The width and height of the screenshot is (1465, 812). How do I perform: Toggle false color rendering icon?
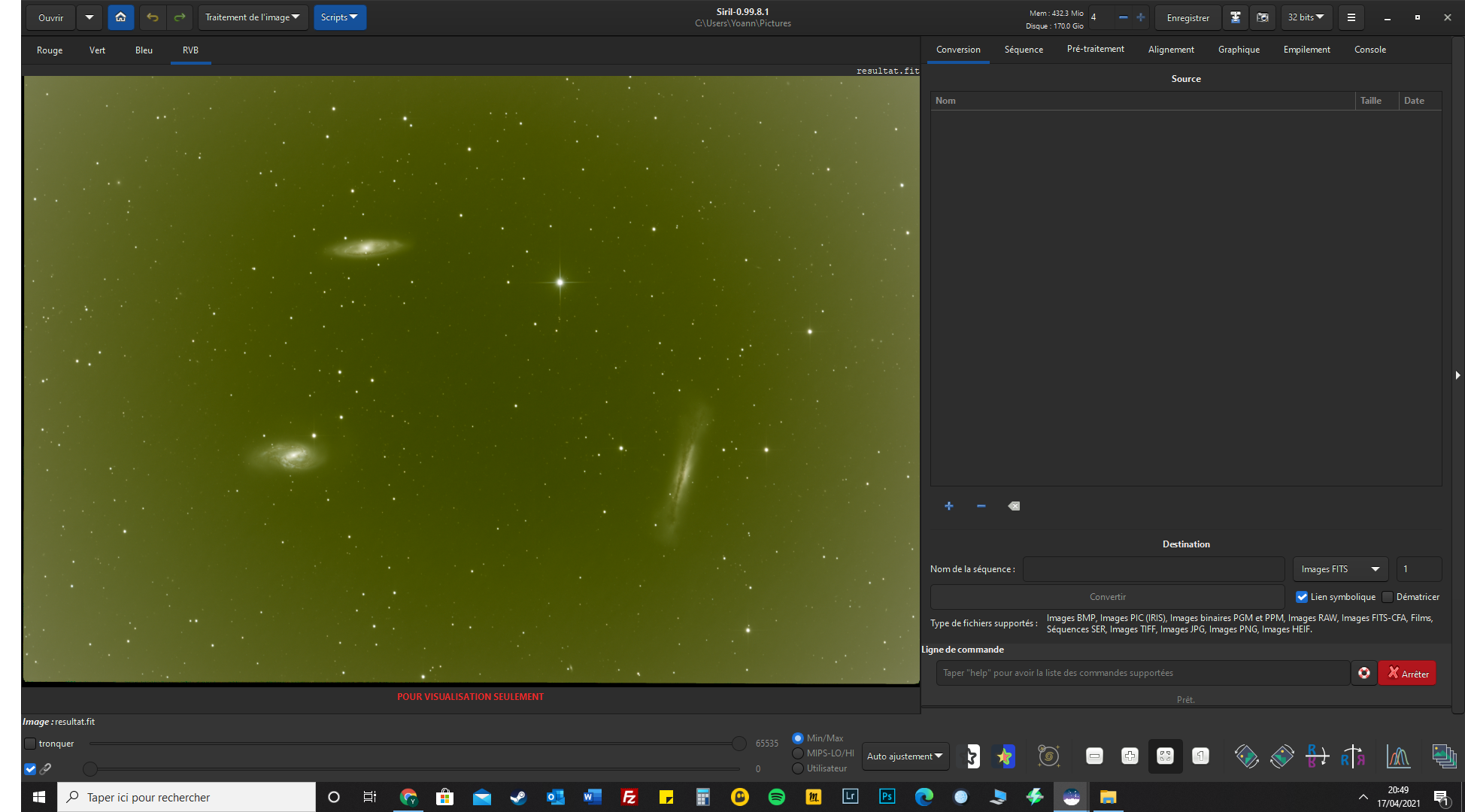[x=1004, y=756]
